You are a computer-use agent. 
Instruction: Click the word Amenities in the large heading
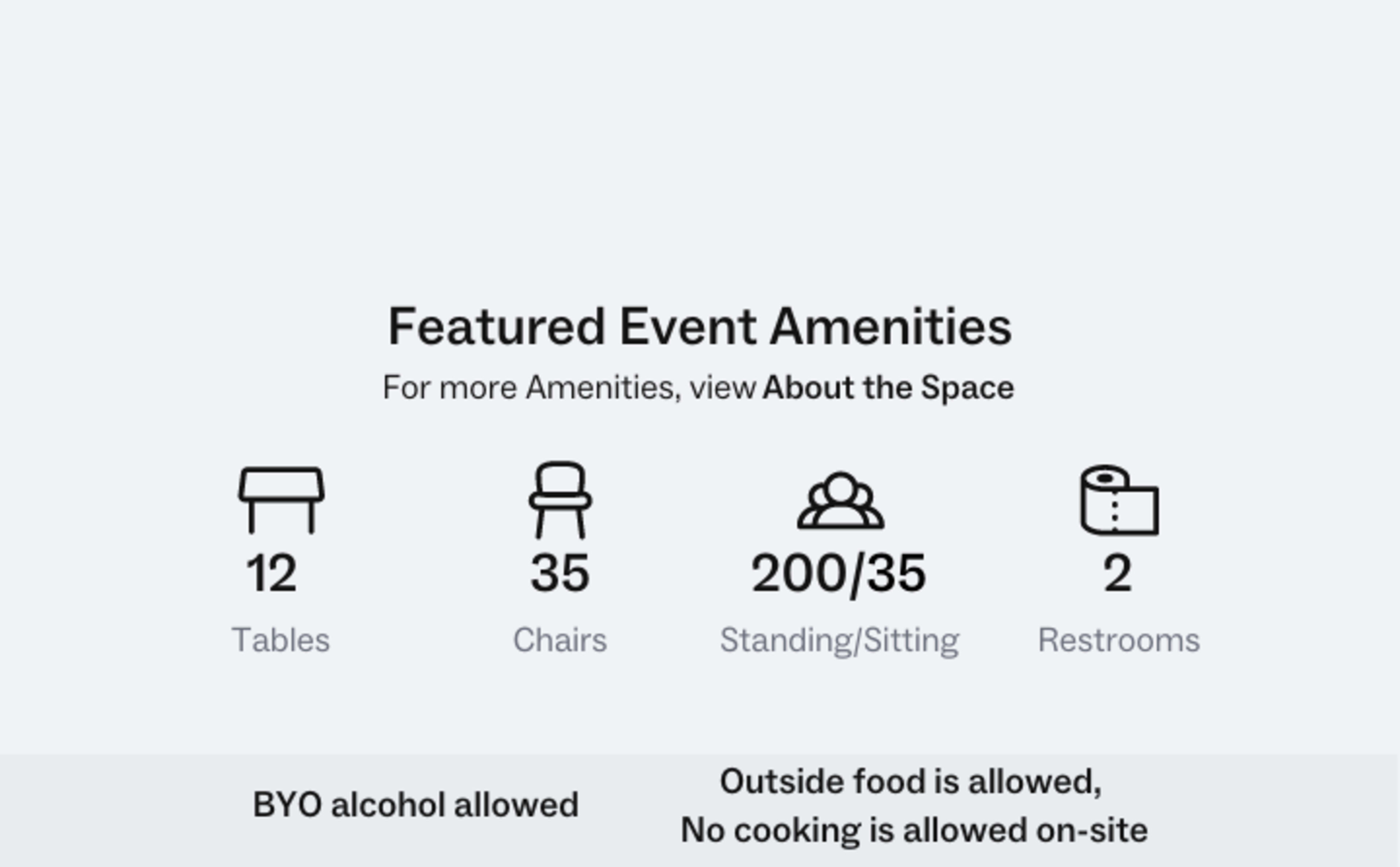[890, 327]
